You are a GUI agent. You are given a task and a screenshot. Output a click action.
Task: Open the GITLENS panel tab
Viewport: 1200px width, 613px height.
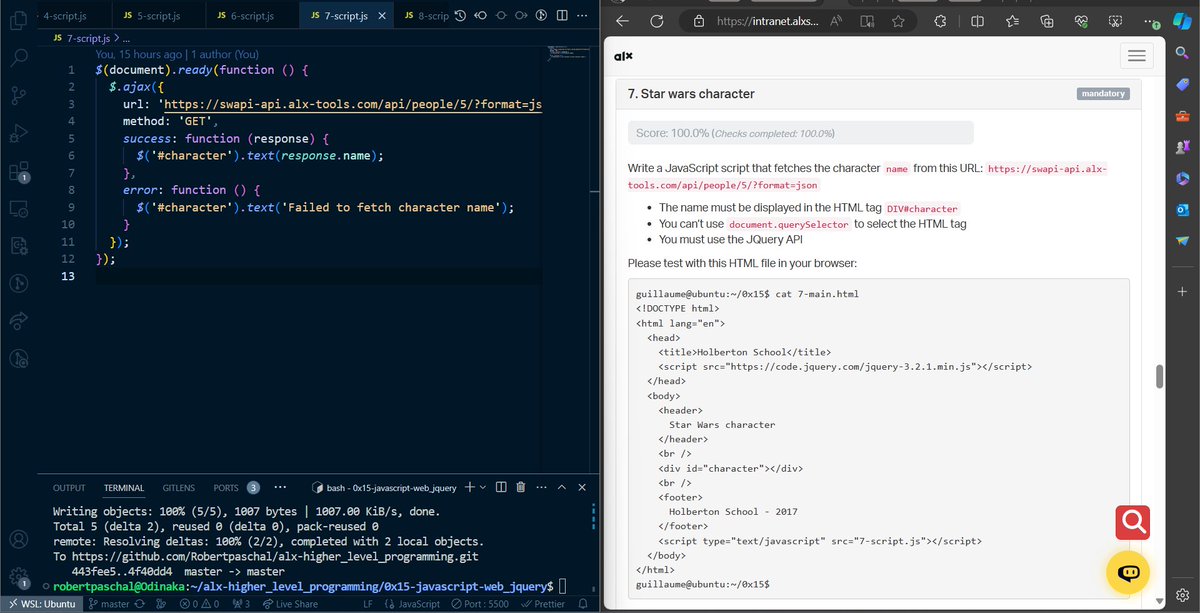179,488
